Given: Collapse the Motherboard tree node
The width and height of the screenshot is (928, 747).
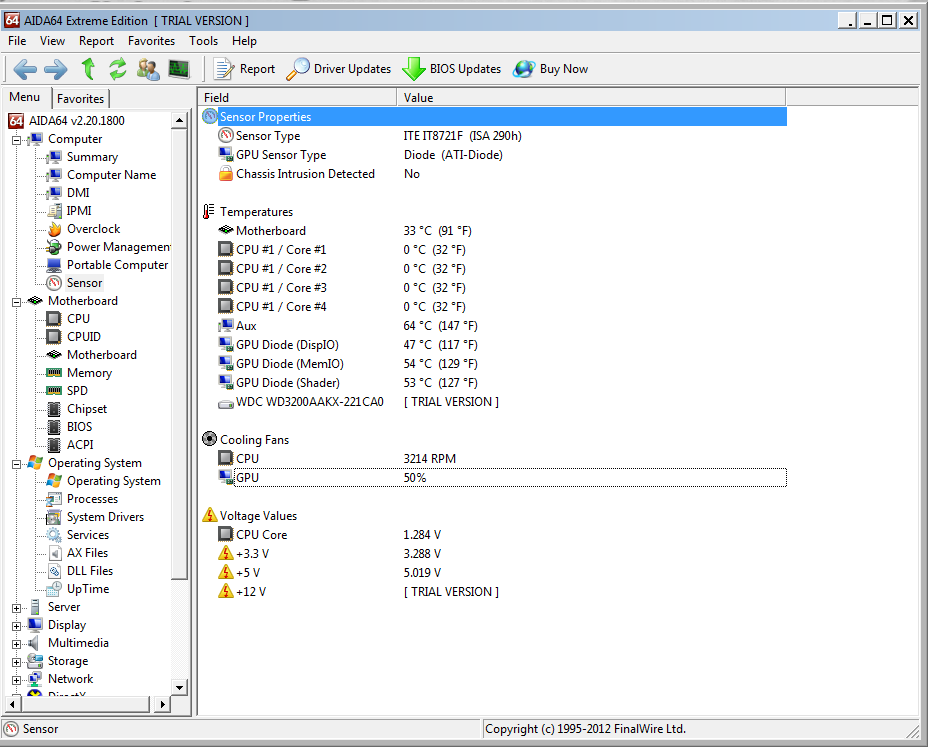Looking at the screenshot, I should click(17, 302).
